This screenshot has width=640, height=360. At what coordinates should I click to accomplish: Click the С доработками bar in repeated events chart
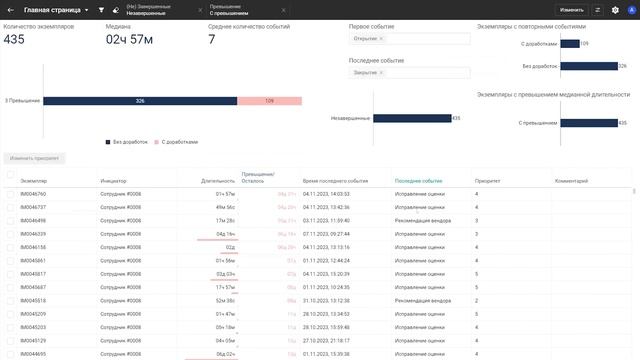pyautogui.click(x=570, y=44)
